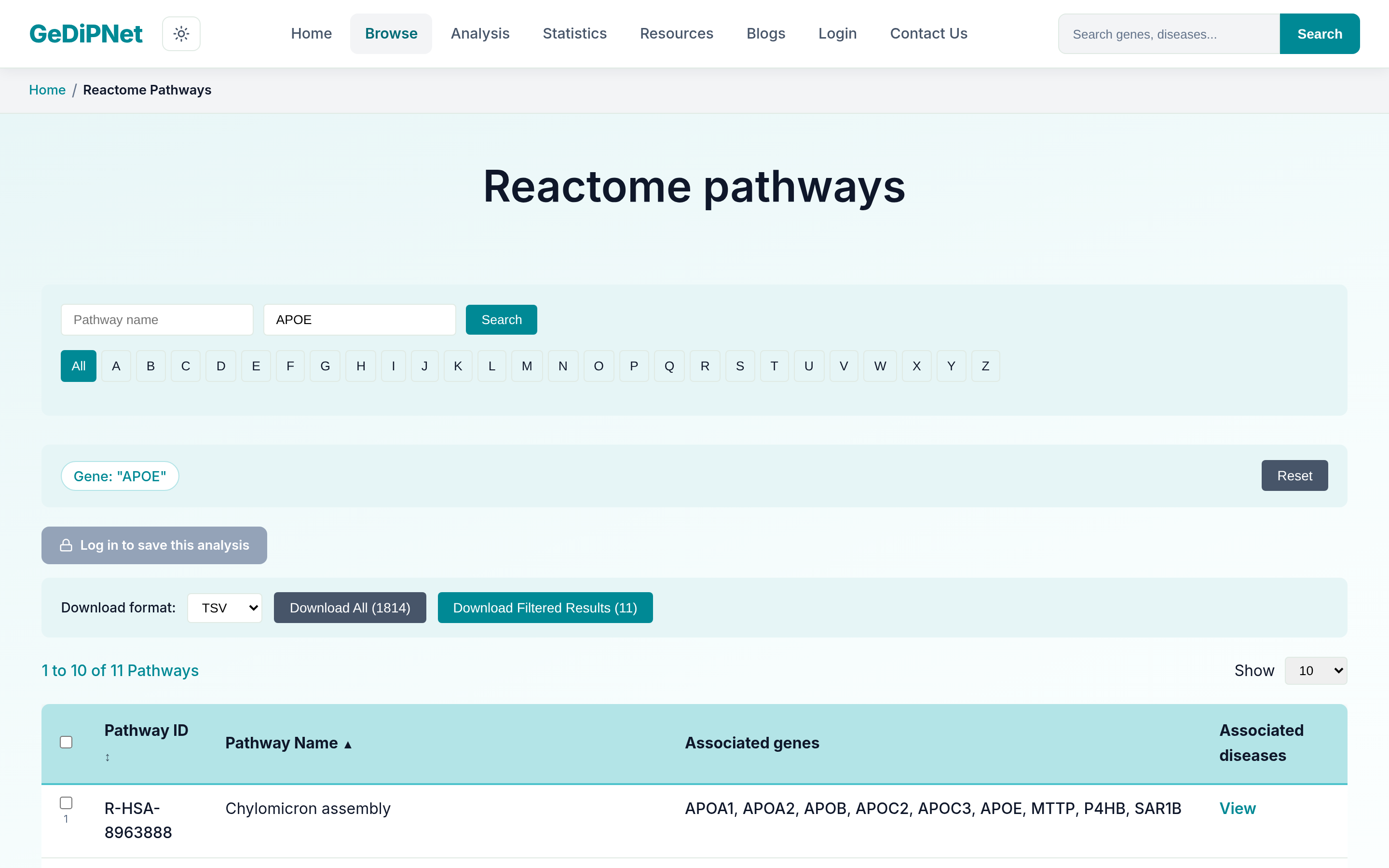Filter pathways by letter Z
This screenshot has height=868, width=1389.
point(985,366)
